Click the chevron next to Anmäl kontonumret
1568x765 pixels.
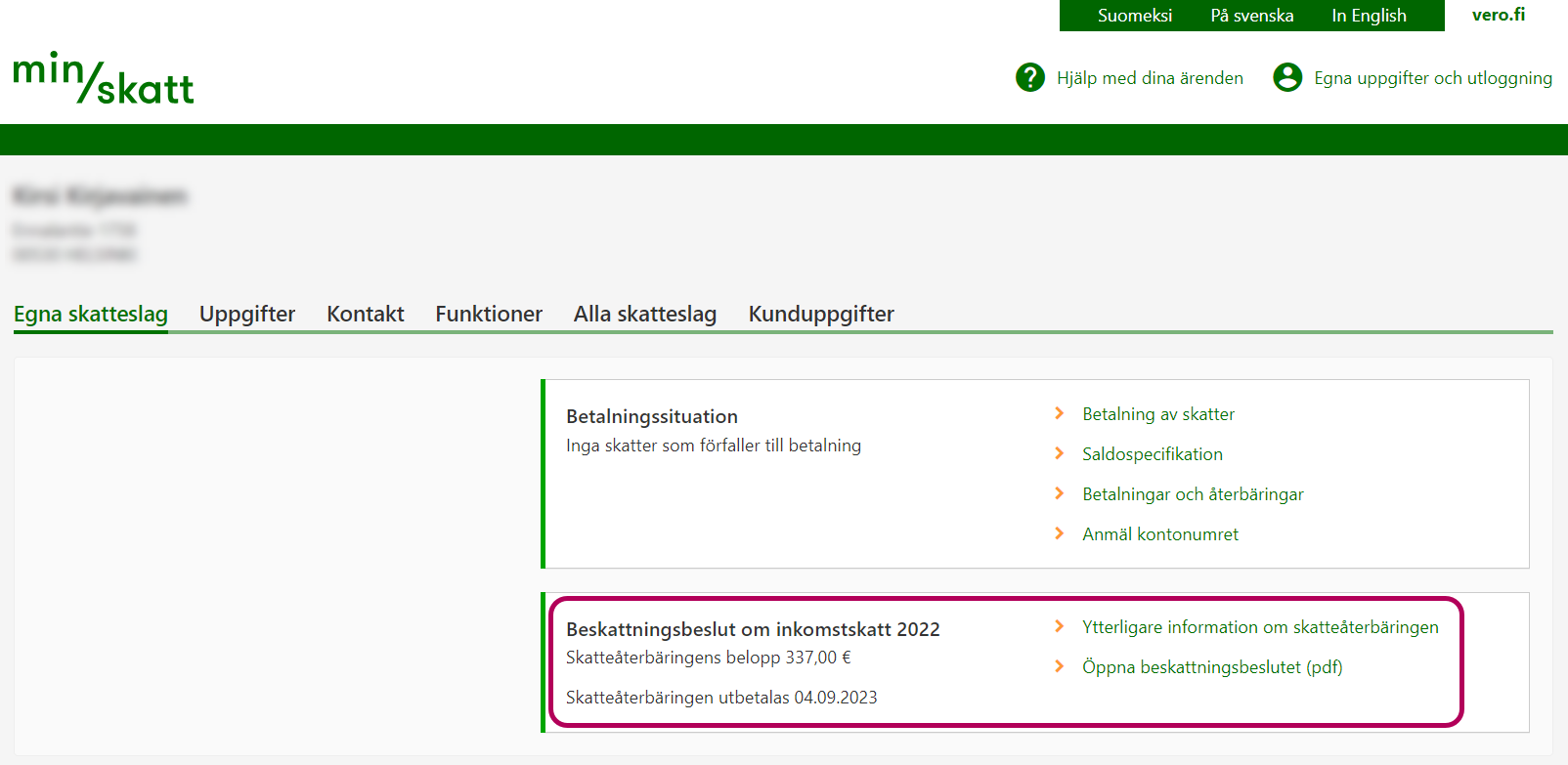click(x=1059, y=533)
